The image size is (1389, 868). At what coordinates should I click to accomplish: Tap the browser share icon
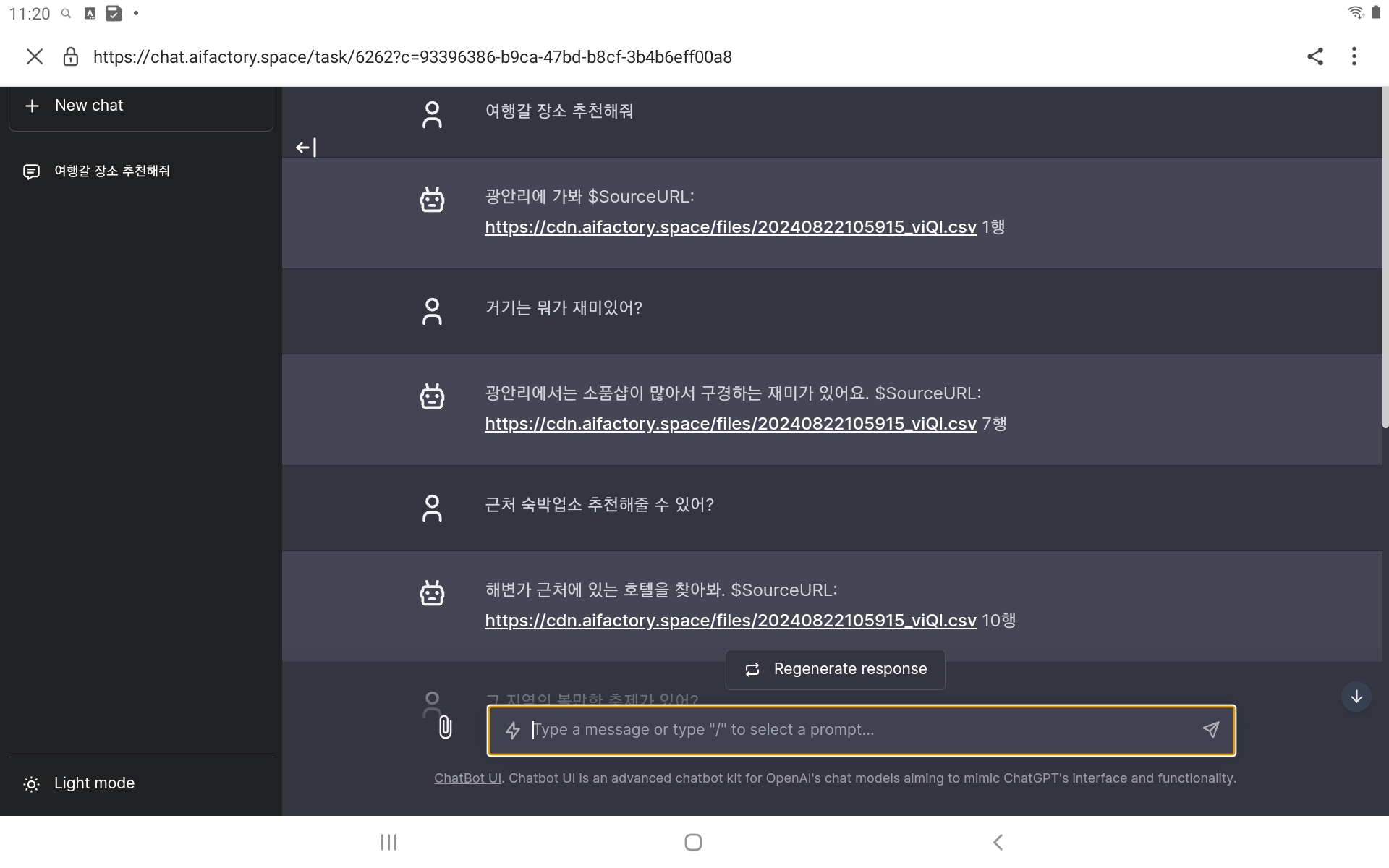coord(1314,56)
